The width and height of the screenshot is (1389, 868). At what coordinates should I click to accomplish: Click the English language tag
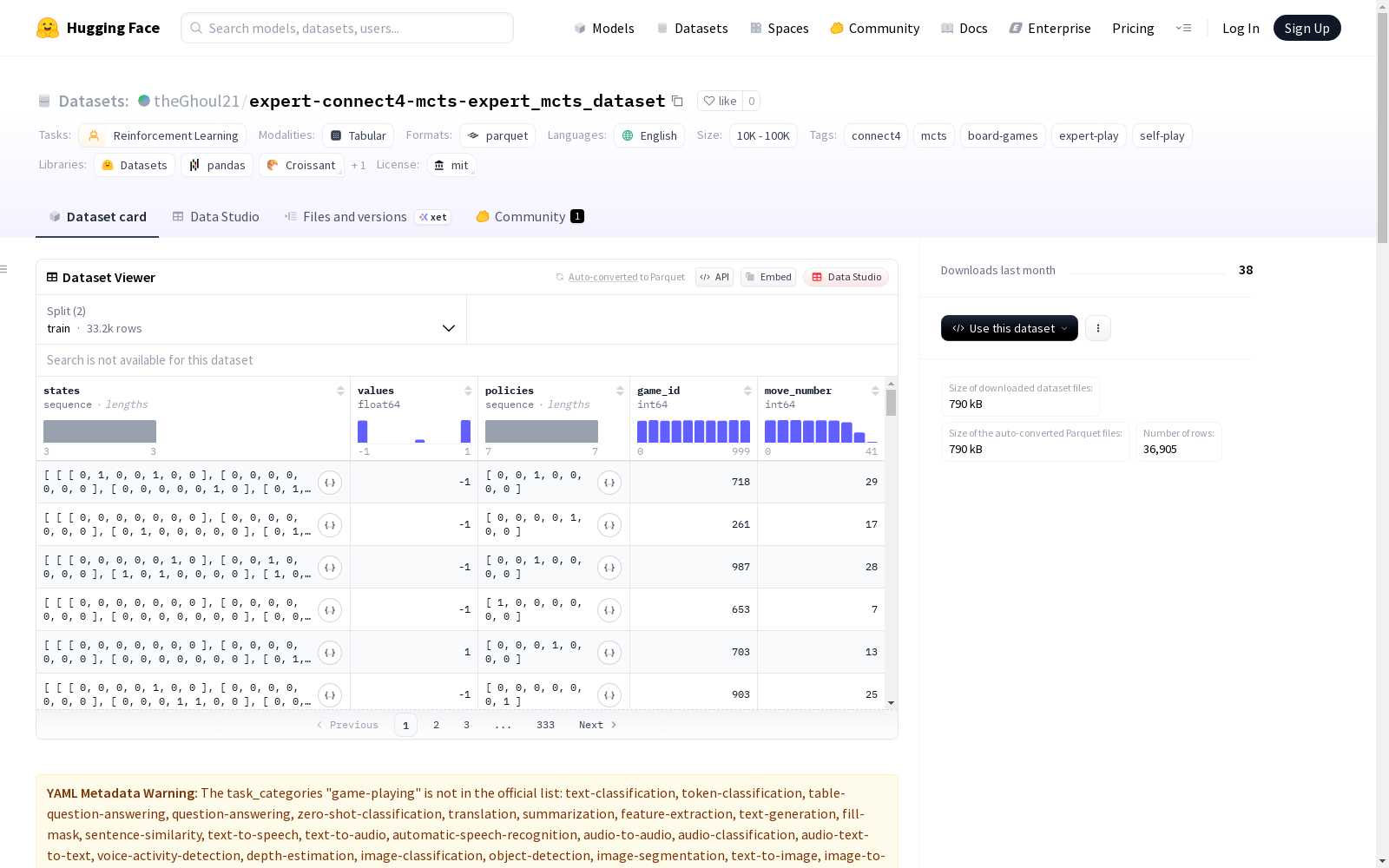649,135
